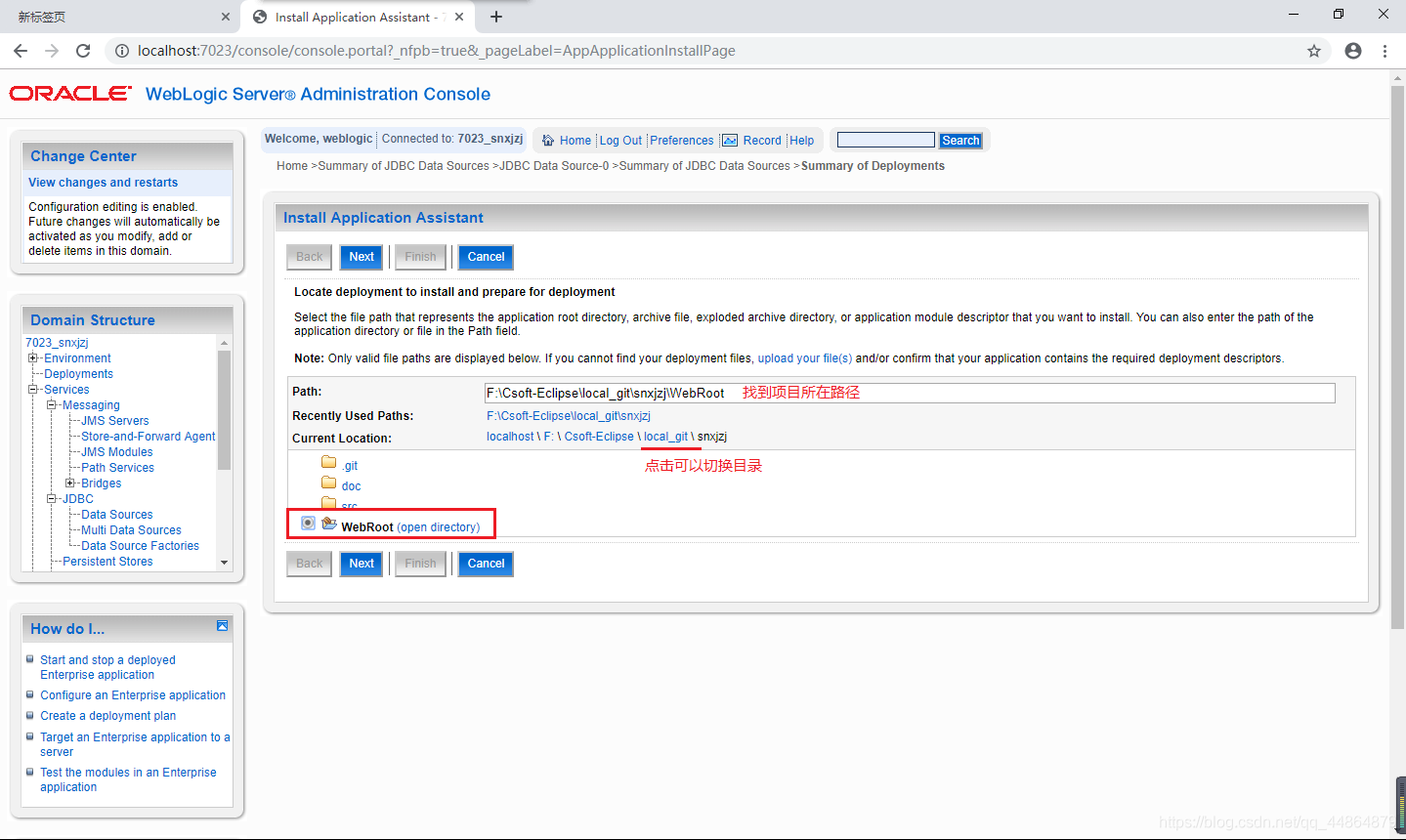Open Preferences in the top toolbar
The width and height of the screenshot is (1406, 840).
682,141
